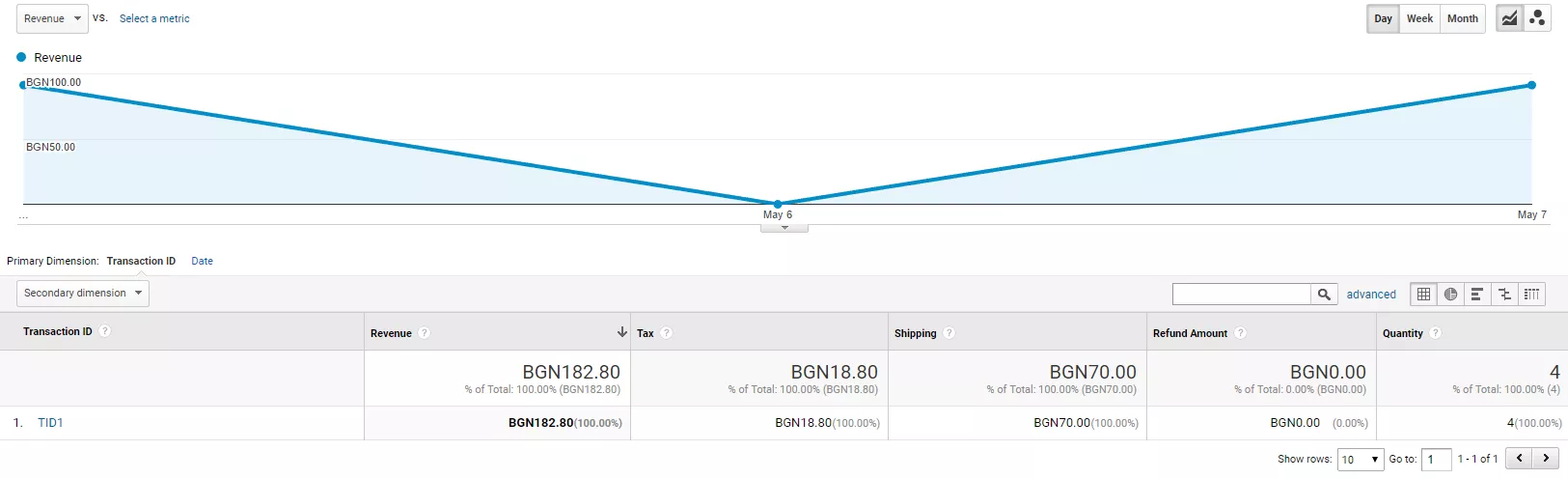Expand the chart annotations drawer arrow
This screenshot has height=479, width=1568.
point(784,228)
